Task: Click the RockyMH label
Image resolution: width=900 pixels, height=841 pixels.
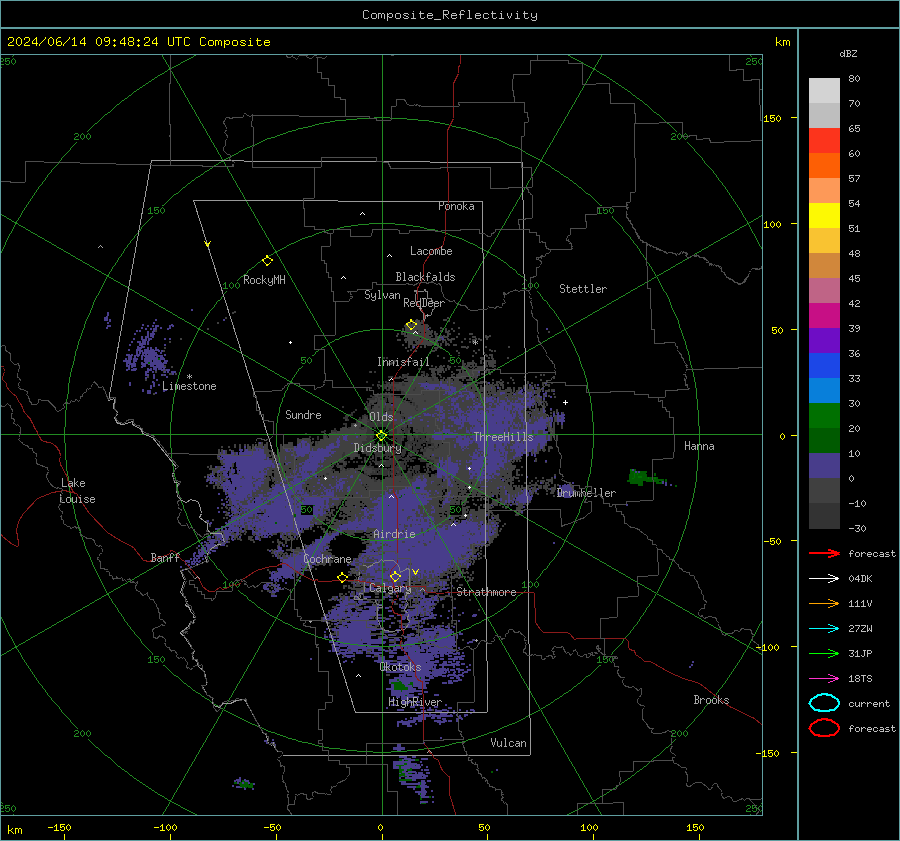Action: (264, 280)
